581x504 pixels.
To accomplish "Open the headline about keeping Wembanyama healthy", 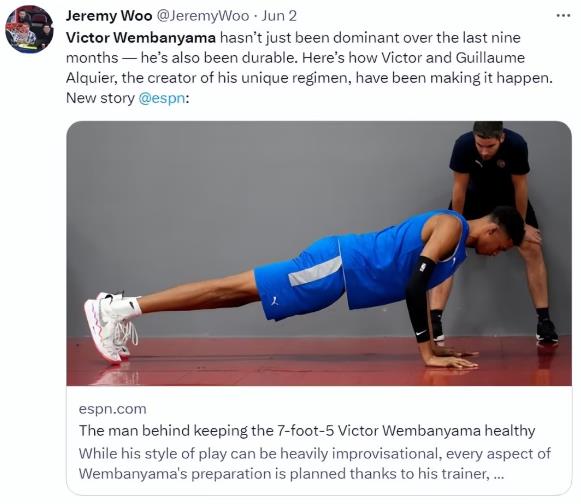I will click(307, 431).
